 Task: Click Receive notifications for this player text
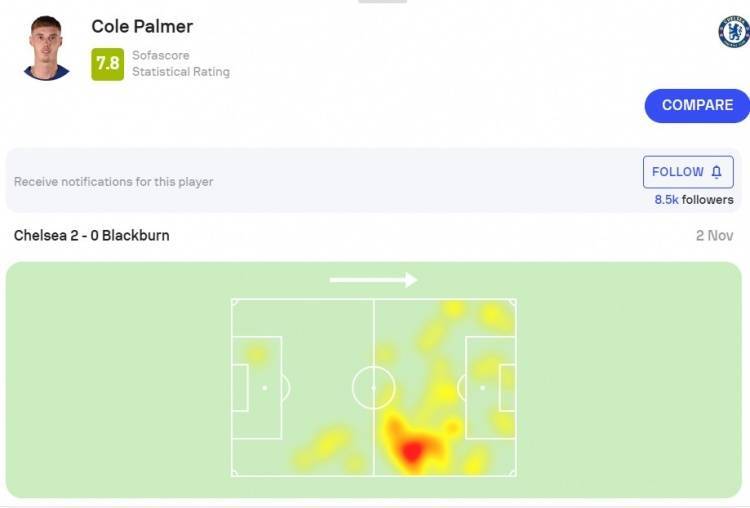pyautogui.click(x=113, y=182)
